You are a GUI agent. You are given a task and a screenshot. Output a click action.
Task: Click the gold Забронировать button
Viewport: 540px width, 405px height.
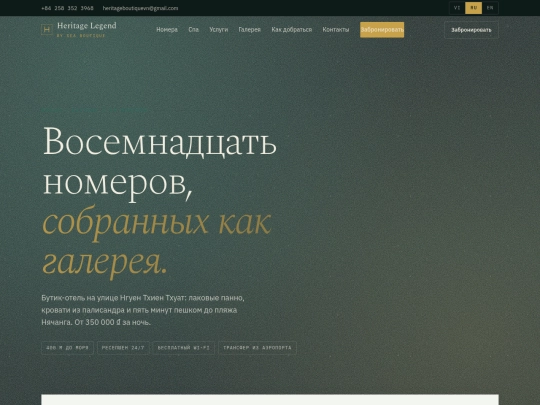click(x=382, y=30)
